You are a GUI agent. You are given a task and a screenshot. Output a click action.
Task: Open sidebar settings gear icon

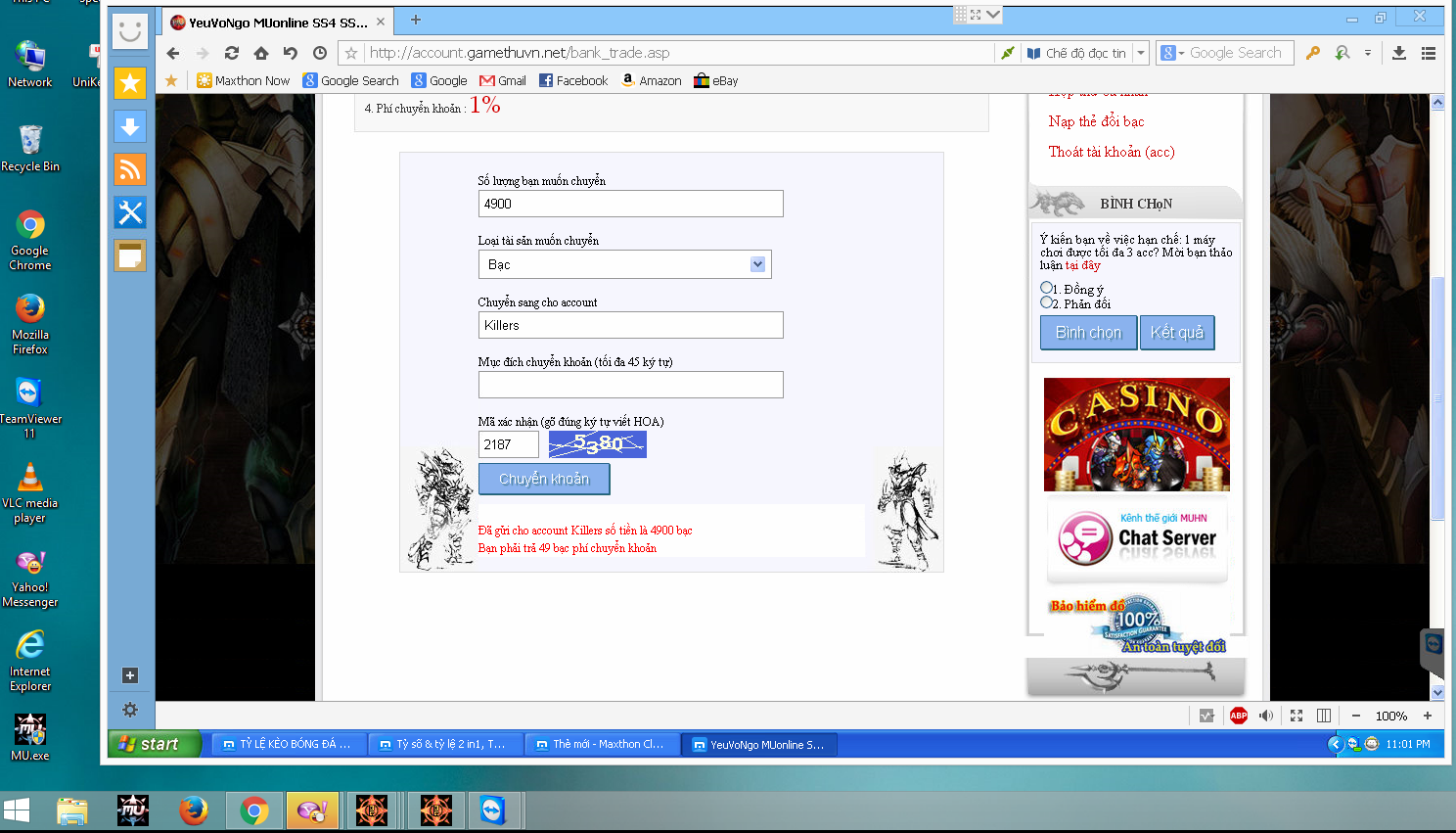tap(130, 710)
